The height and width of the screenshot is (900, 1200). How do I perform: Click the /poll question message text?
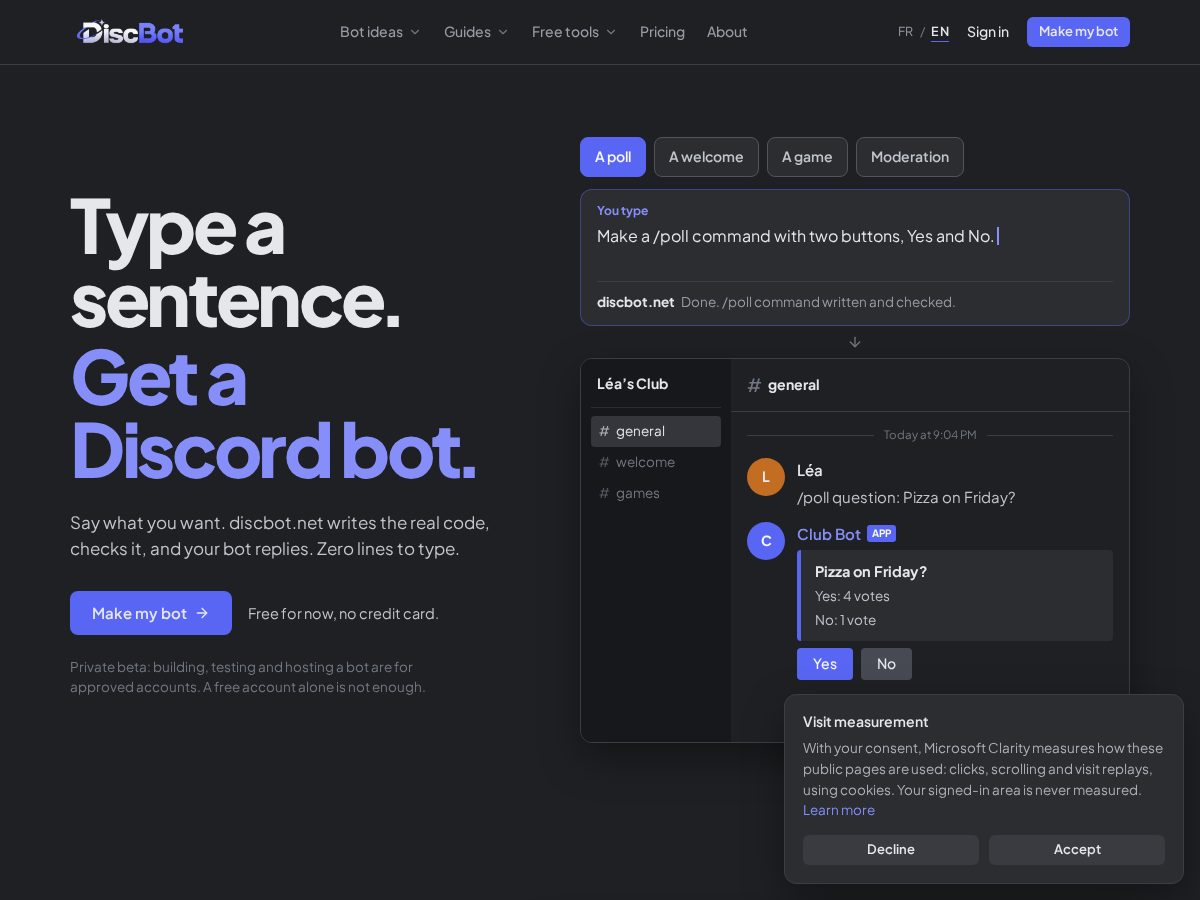pyautogui.click(x=906, y=497)
